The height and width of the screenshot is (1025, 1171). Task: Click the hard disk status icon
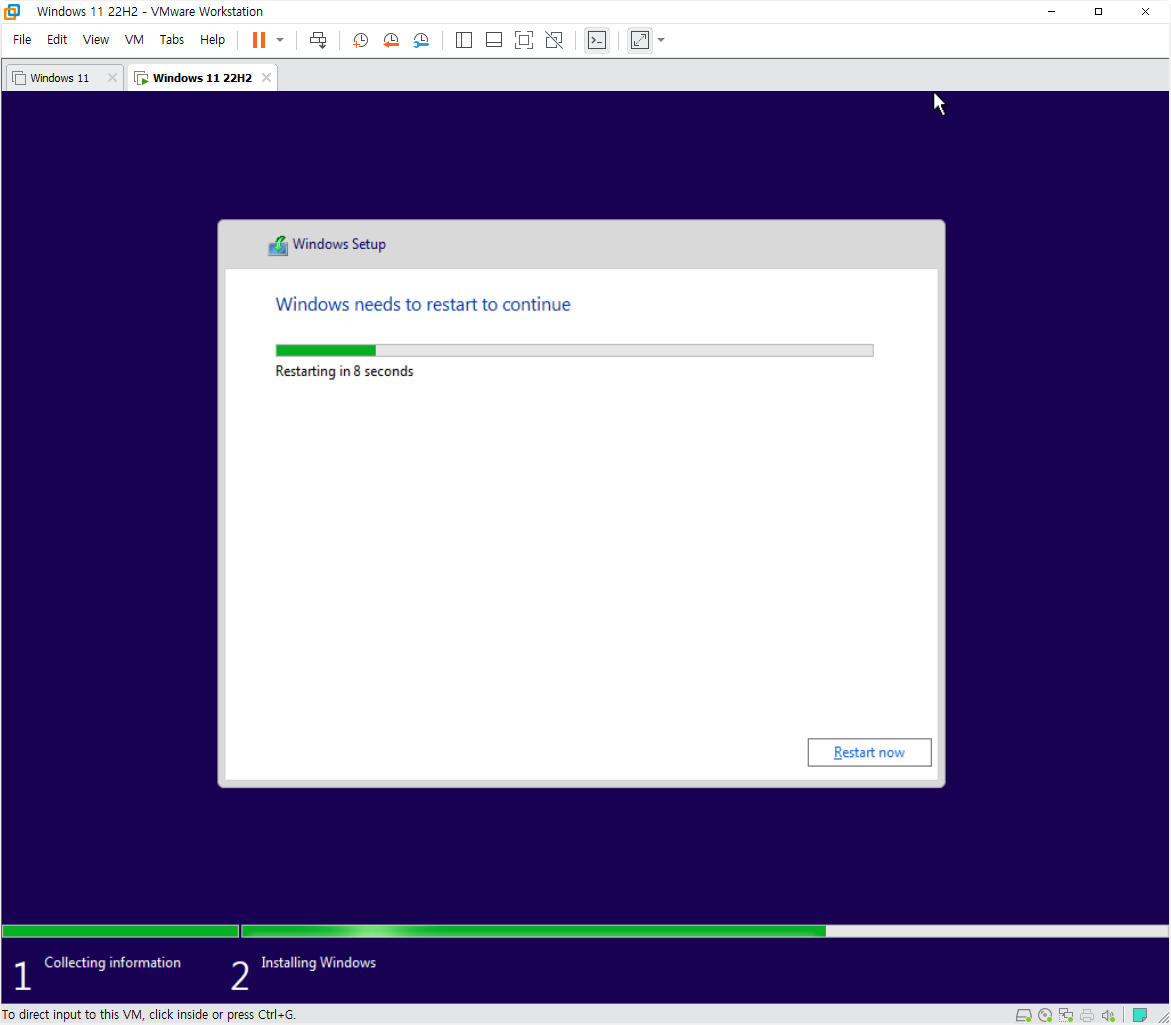[x=1024, y=1015]
